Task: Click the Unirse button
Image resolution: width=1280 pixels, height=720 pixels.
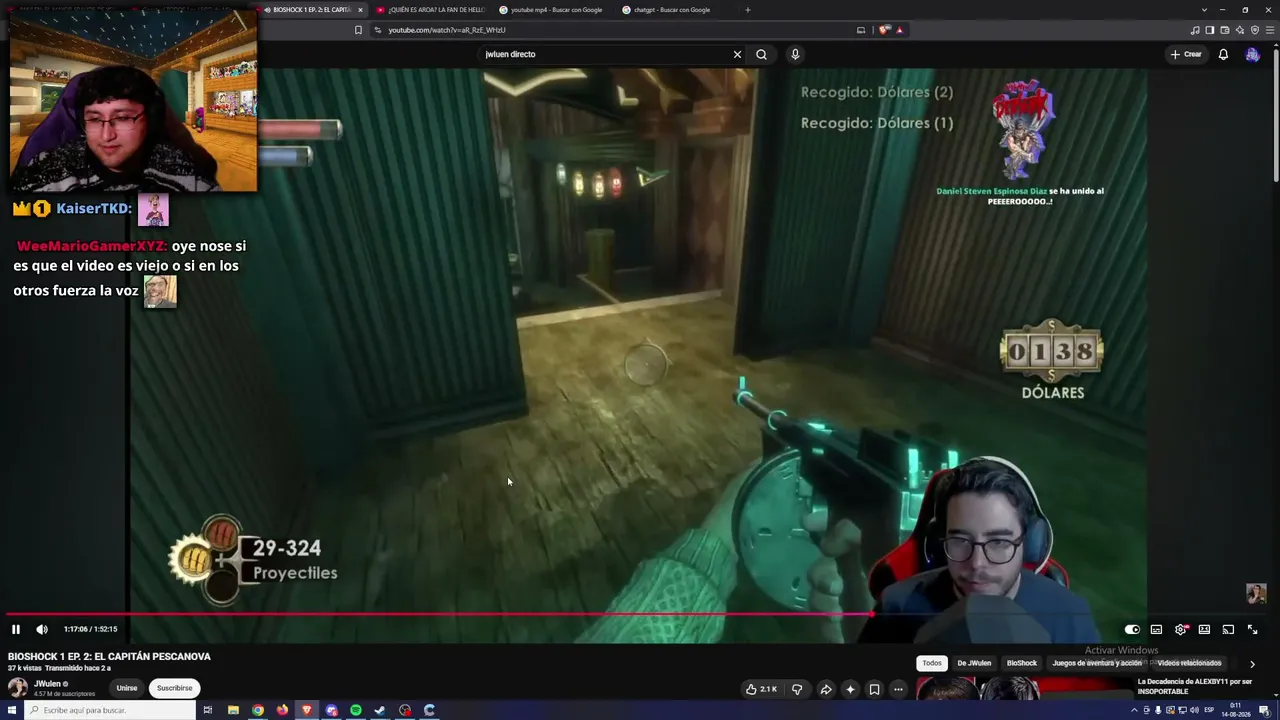Action: click(127, 688)
